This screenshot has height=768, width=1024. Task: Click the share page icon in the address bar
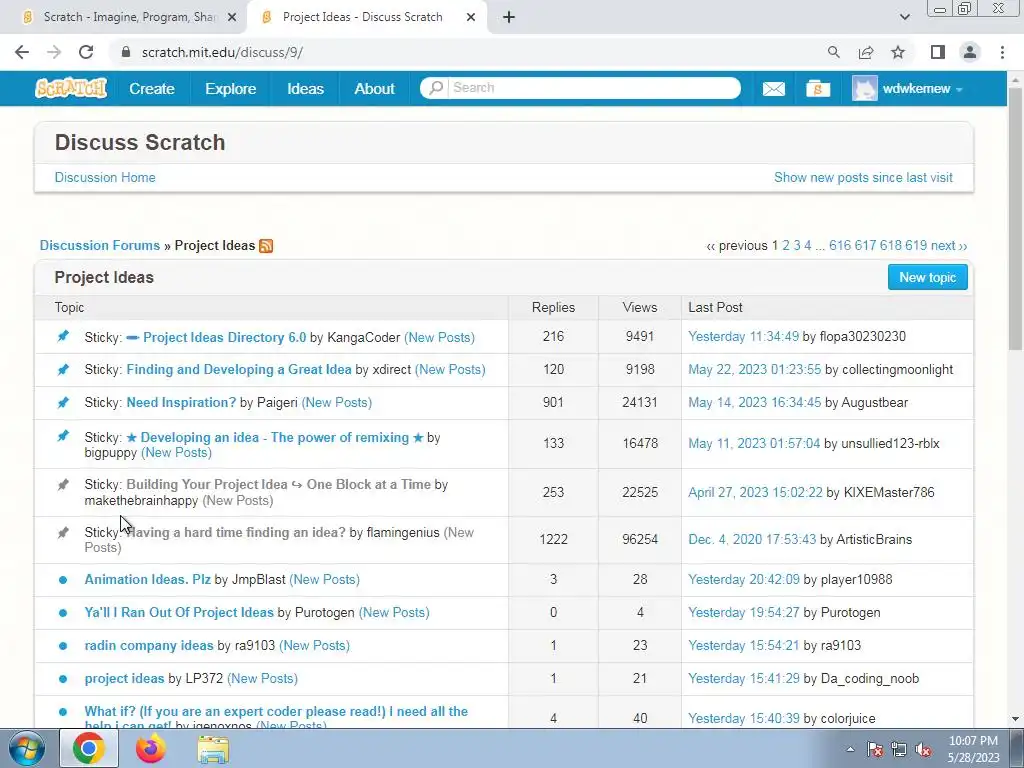[x=866, y=52]
